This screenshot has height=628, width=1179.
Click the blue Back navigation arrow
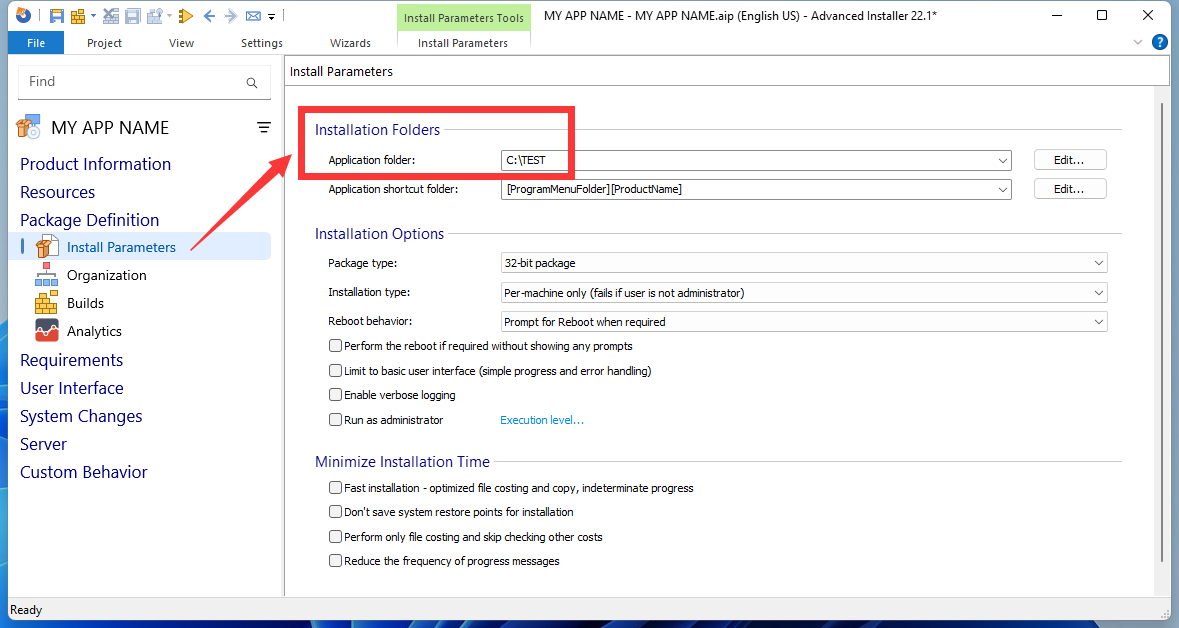tap(209, 16)
